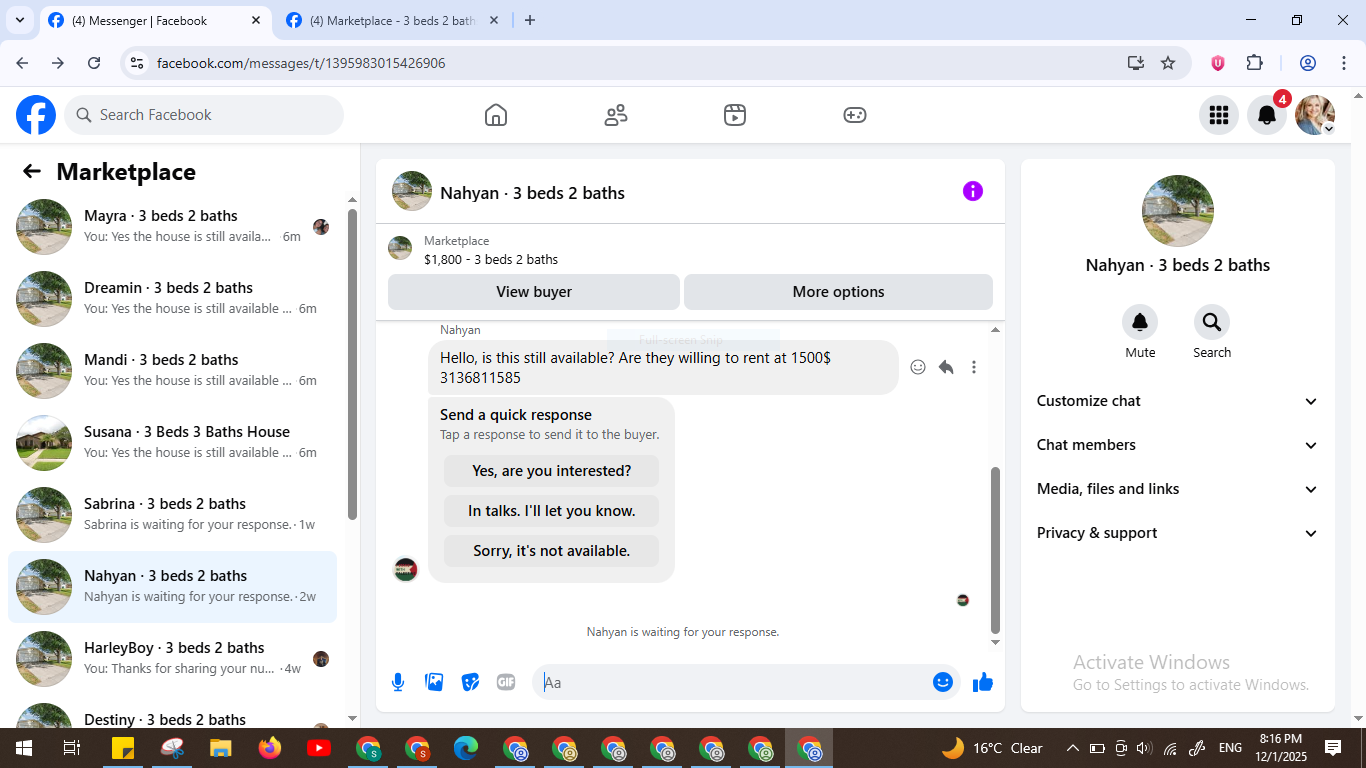Open the Windows Start menu
This screenshot has height=768, width=1366.
point(23,748)
